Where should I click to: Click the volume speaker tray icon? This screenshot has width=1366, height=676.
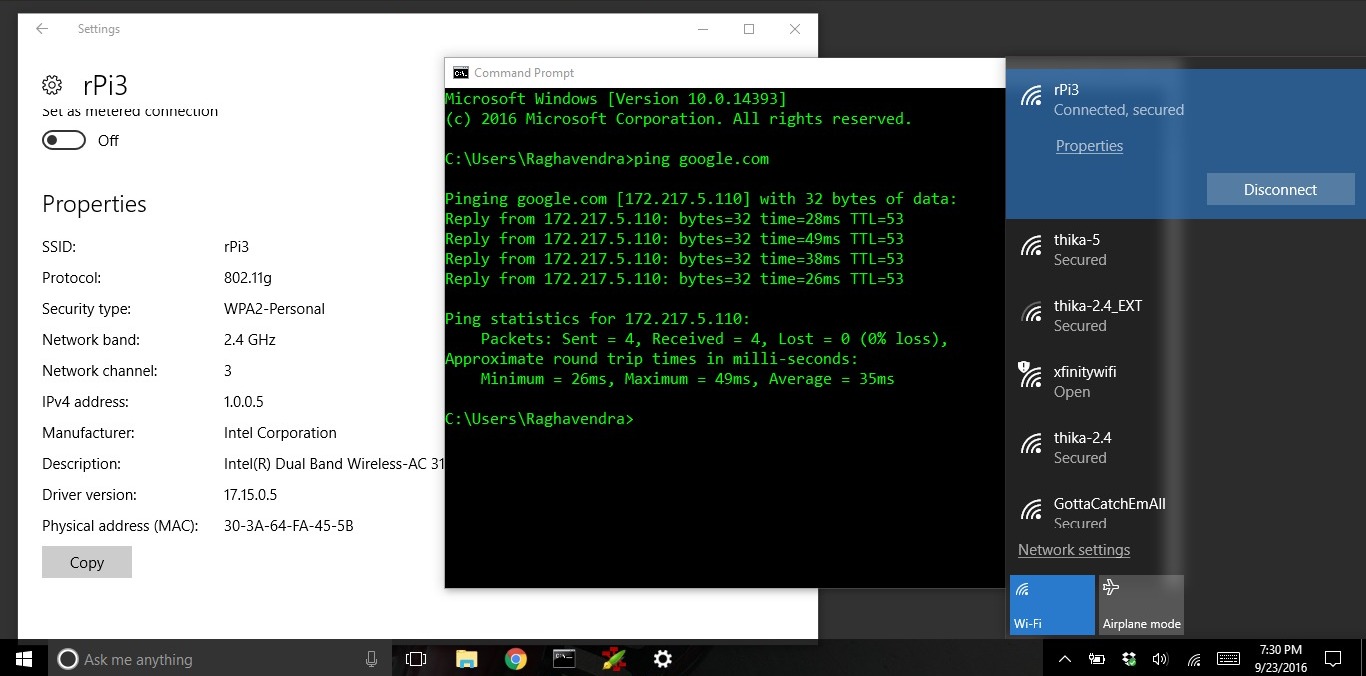(1160, 659)
